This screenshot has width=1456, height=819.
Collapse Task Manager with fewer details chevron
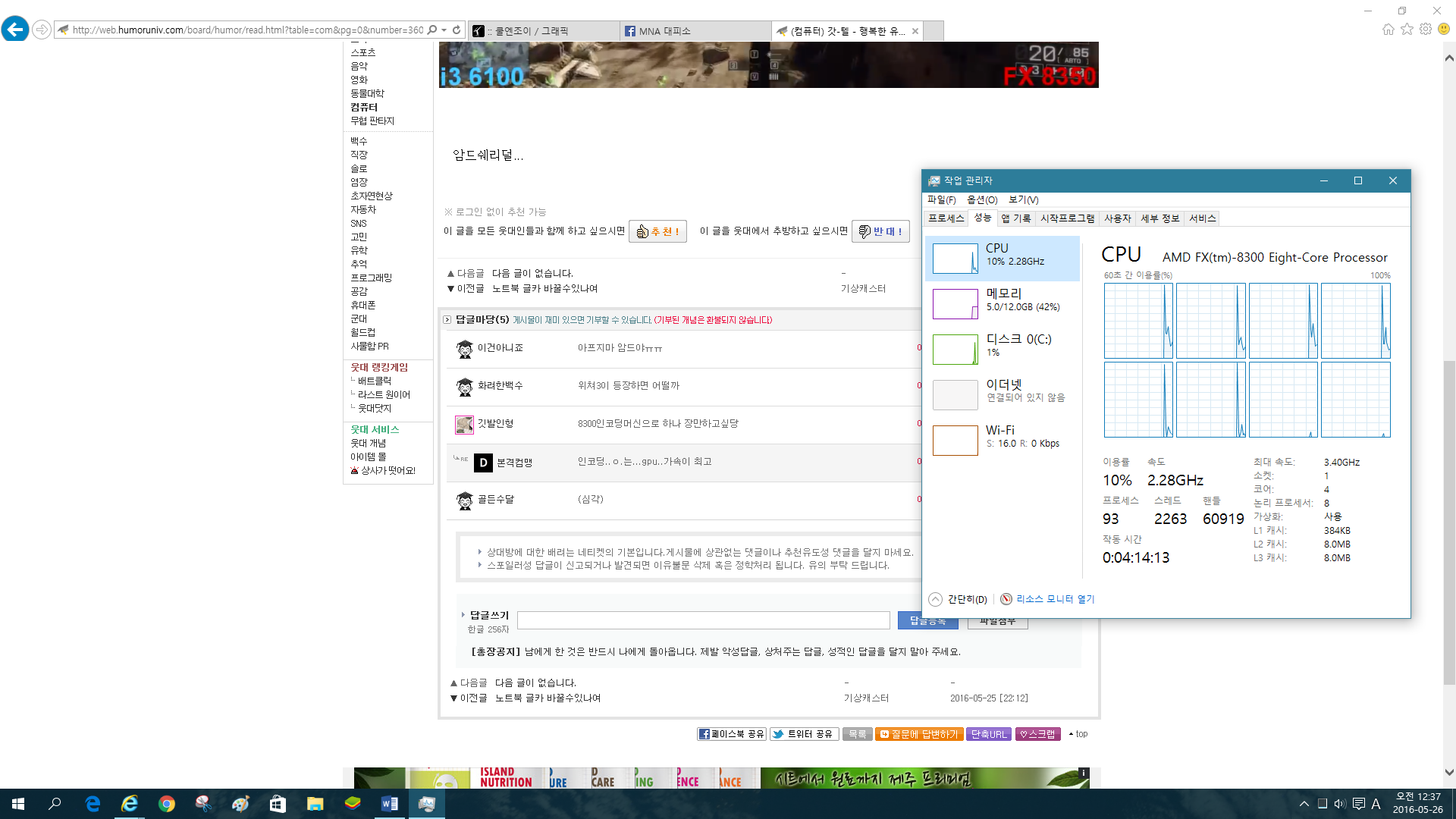click(936, 599)
